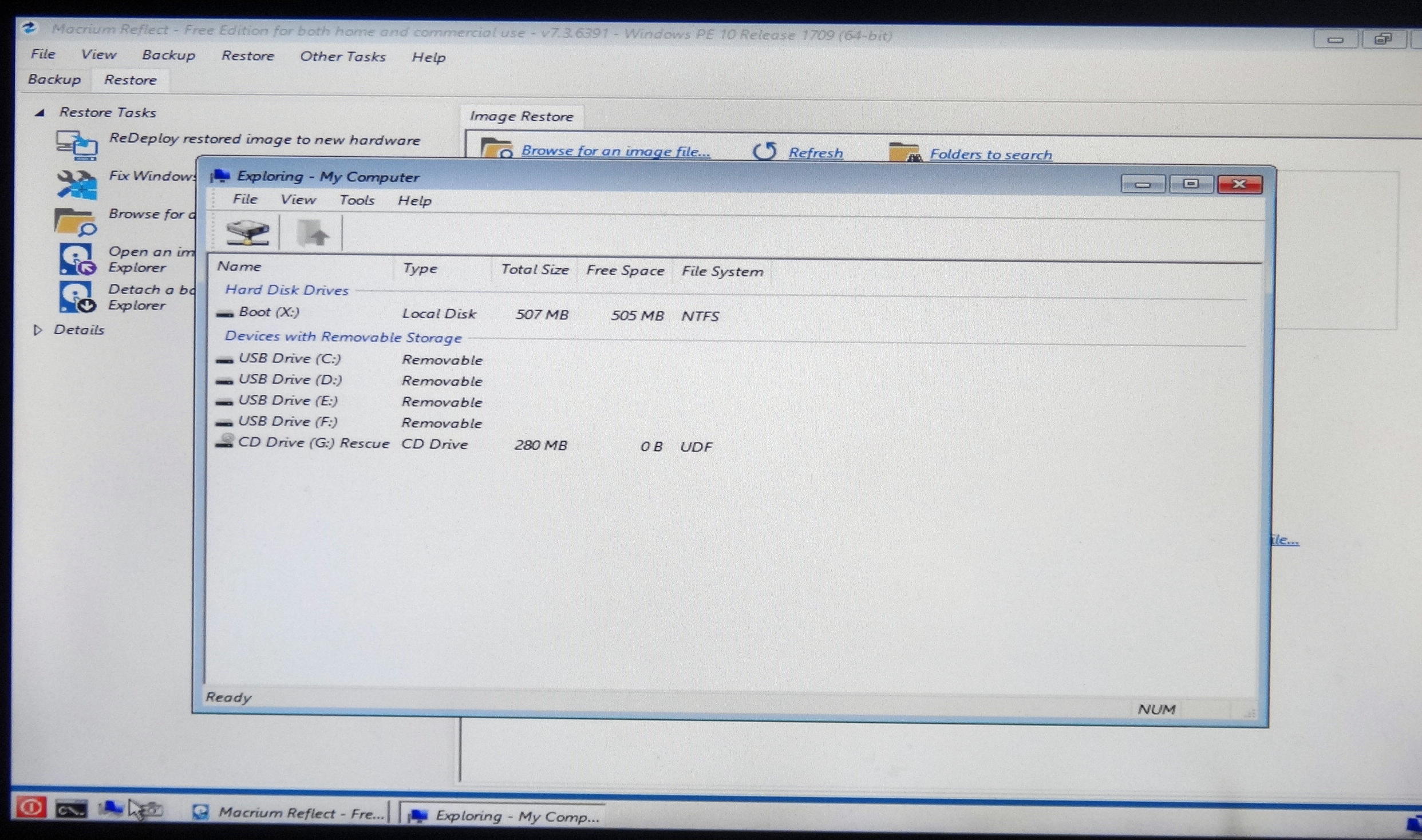Viewport: 1422px width, 840px height.
Task: Close the Exploring - My Computer window
Action: (x=1239, y=184)
